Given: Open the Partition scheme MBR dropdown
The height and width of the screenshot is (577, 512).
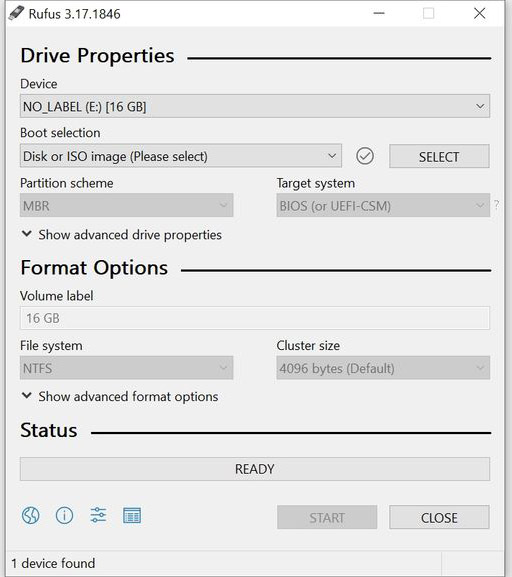Looking at the screenshot, I should 126,205.
